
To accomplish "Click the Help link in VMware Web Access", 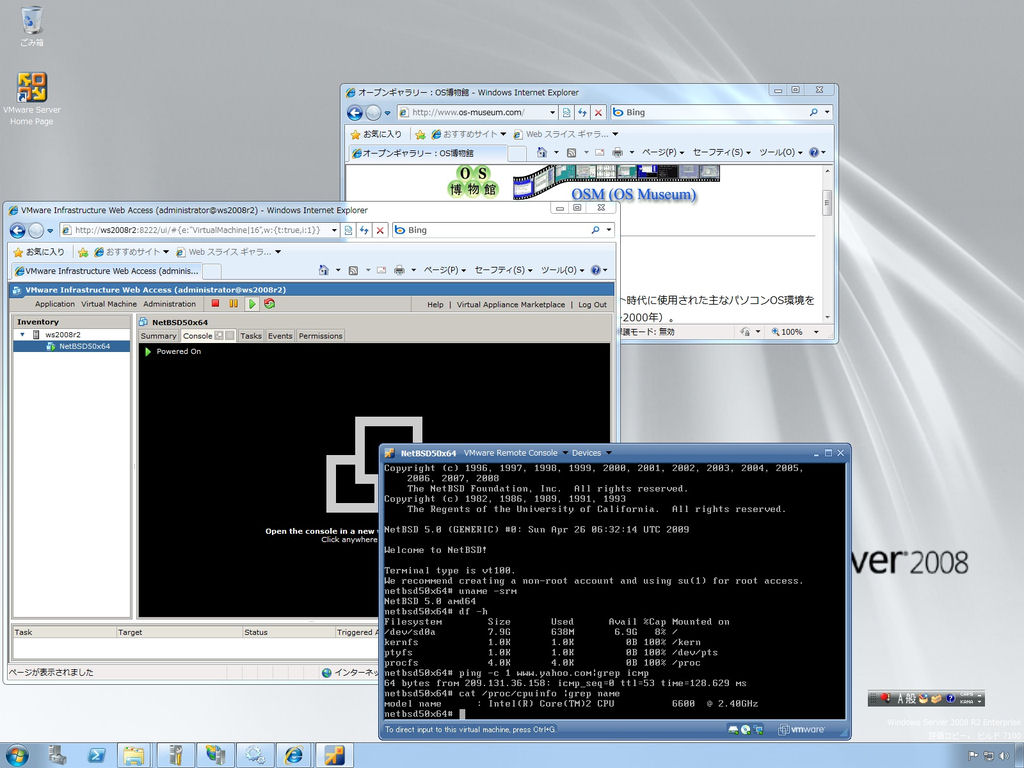I will [435, 304].
